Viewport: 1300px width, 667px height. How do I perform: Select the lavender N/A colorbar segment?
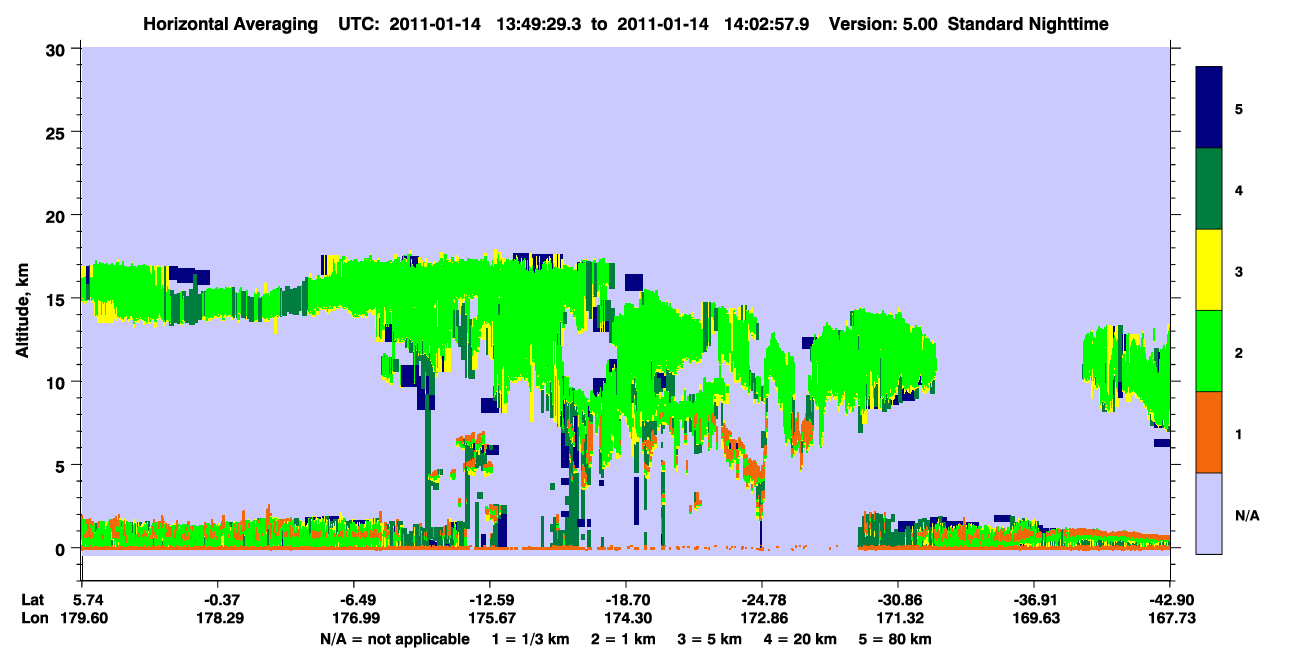pyautogui.click(x=1209, y=513)
